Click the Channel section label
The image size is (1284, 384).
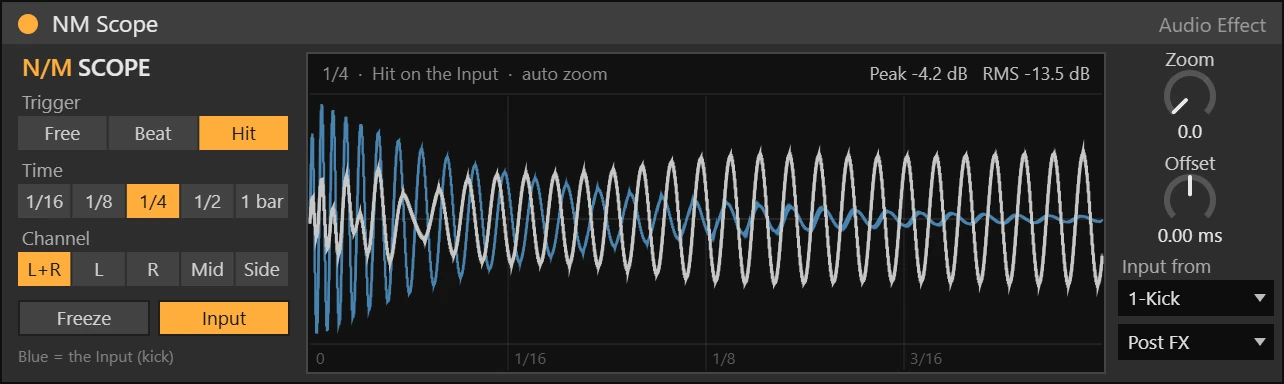(56, 239)
